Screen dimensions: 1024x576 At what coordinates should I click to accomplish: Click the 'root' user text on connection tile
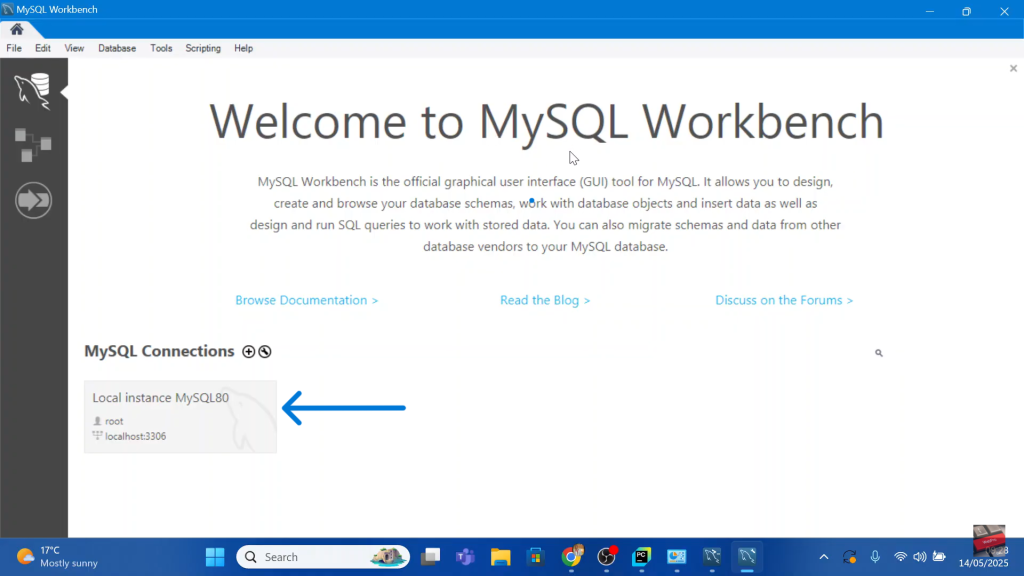[x=114, y=421]
